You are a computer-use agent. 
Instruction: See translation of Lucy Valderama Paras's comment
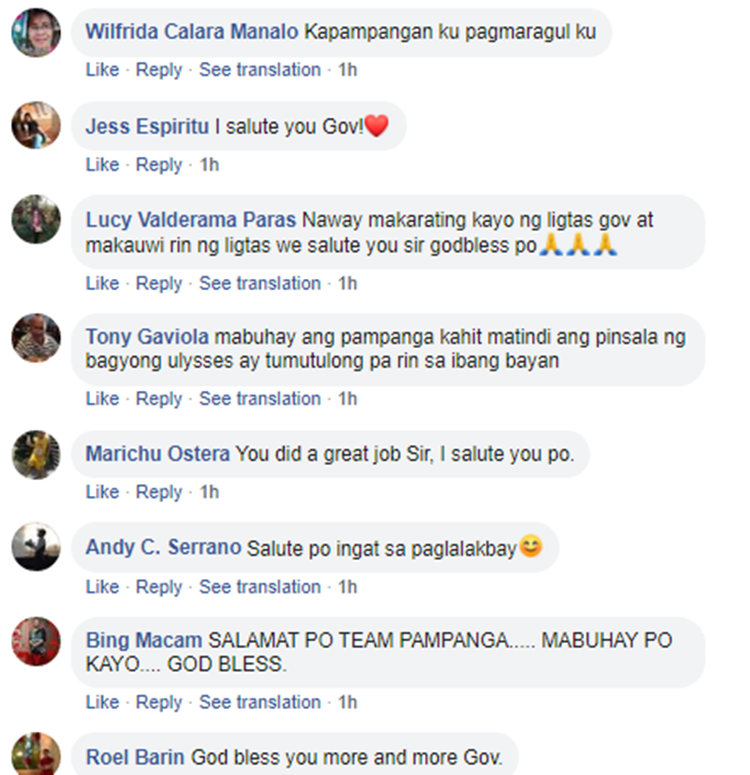[260, 283]
